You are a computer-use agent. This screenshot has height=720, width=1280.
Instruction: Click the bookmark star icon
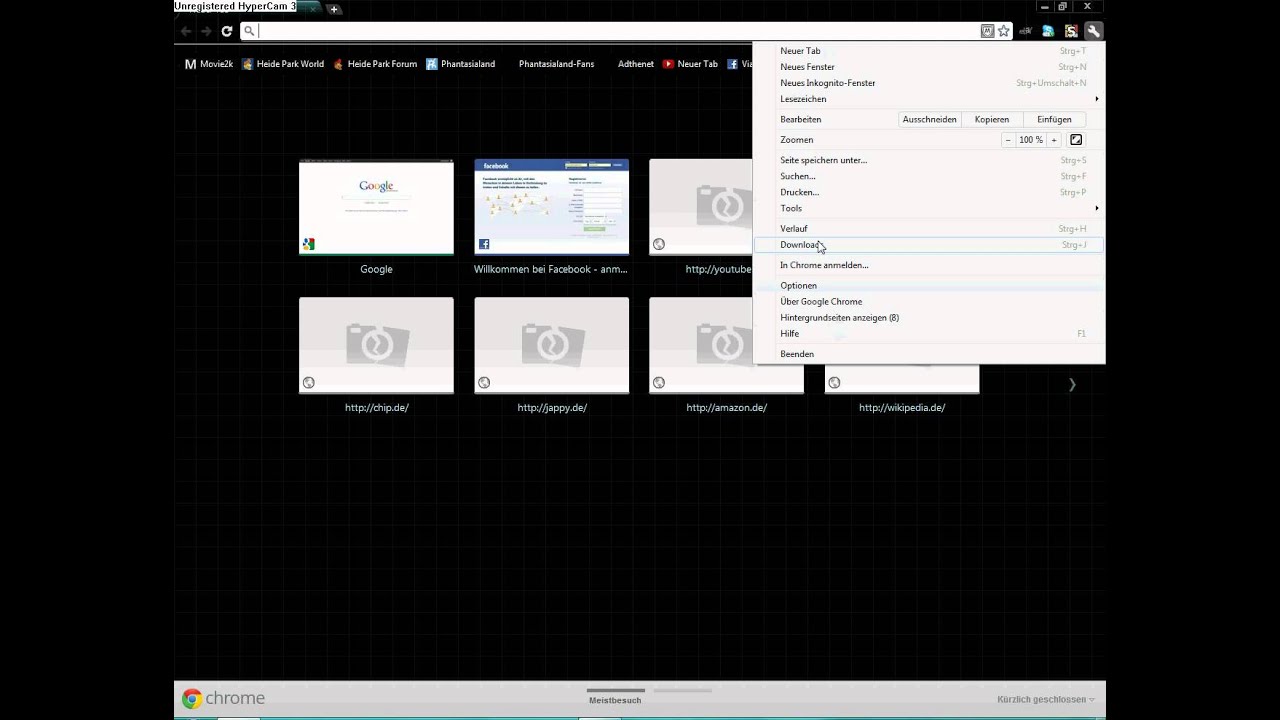pyautogui.click(x=1003, y=31)
